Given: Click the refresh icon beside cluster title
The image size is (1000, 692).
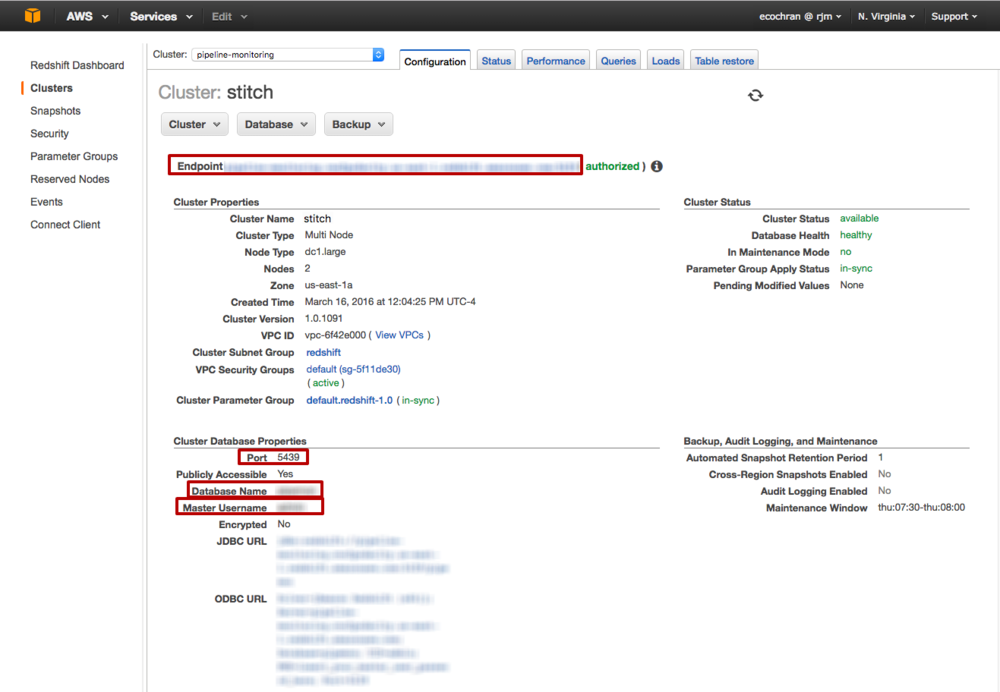Looking at the screenshot, I should (x=755, y=95).
